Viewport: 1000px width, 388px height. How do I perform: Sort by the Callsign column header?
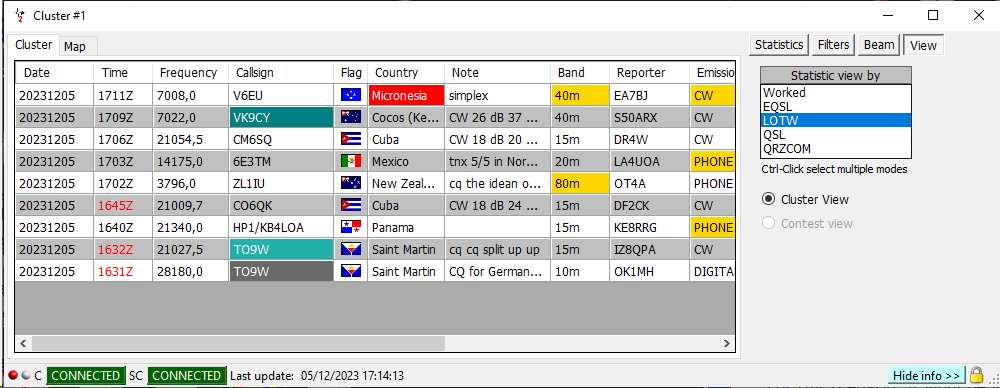pos(281,73)
